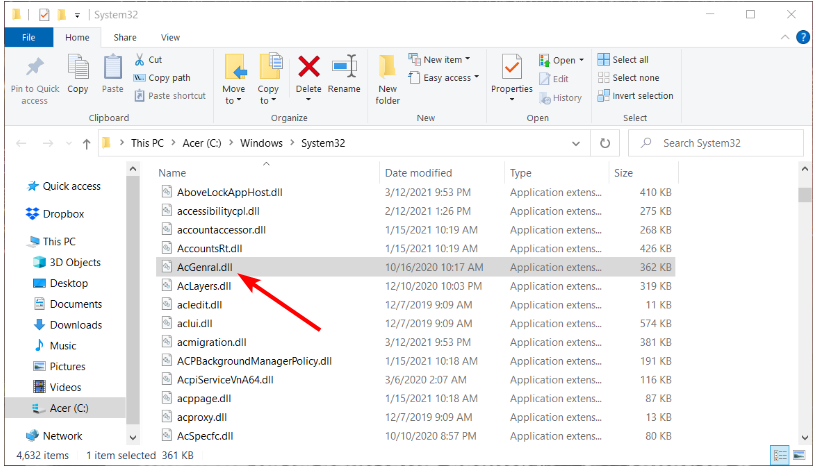Go up one folder level
Image resolution: width=816 pixels, height=468 pixels.
click(86, 144)
